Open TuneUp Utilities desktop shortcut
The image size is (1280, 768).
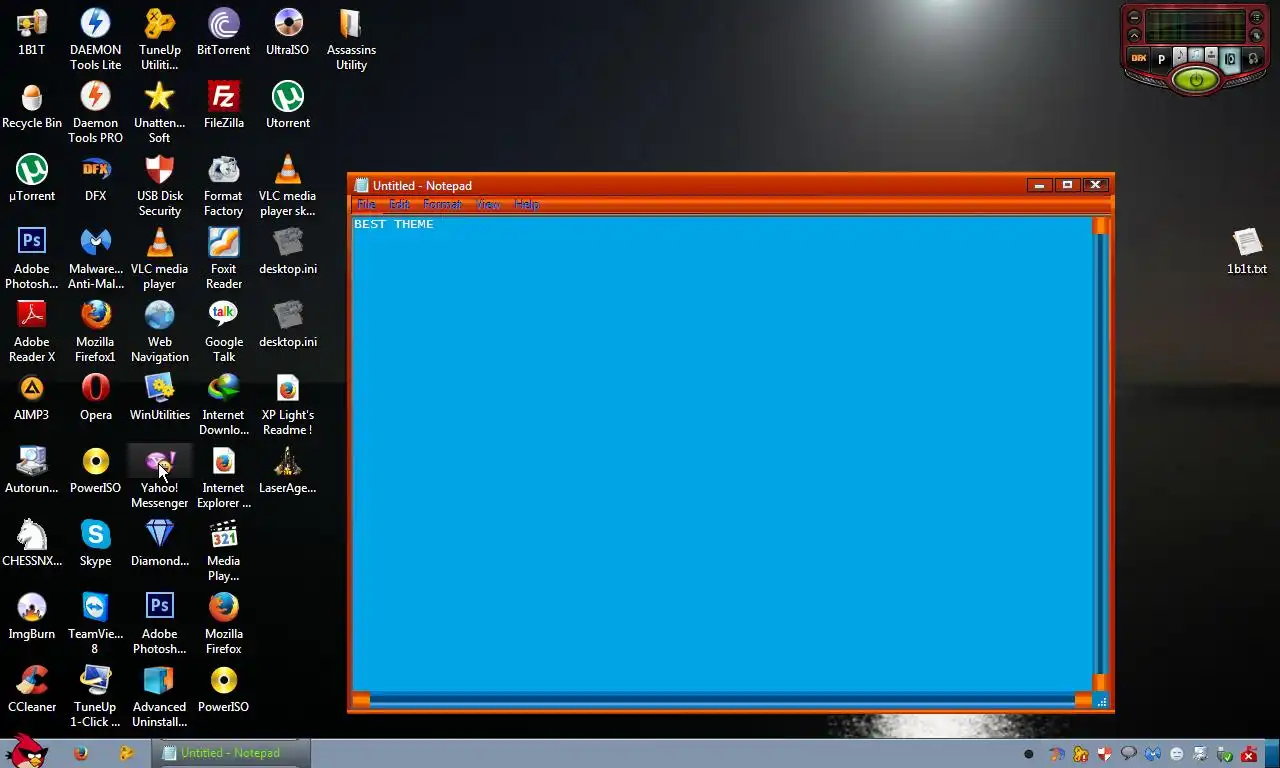(160, 39)
